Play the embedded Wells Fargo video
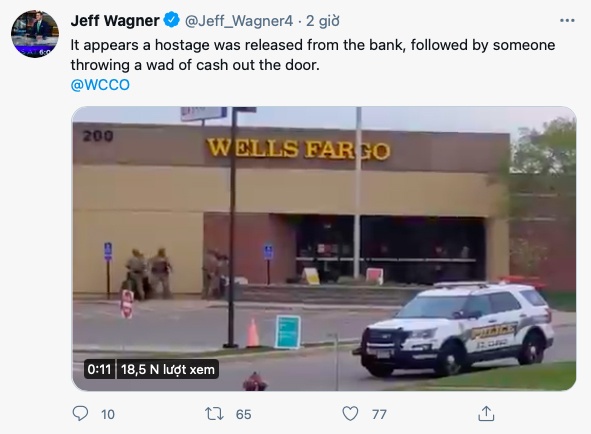Image resolution: width=591 pixels, height=434 pixels. pos(324,248)
